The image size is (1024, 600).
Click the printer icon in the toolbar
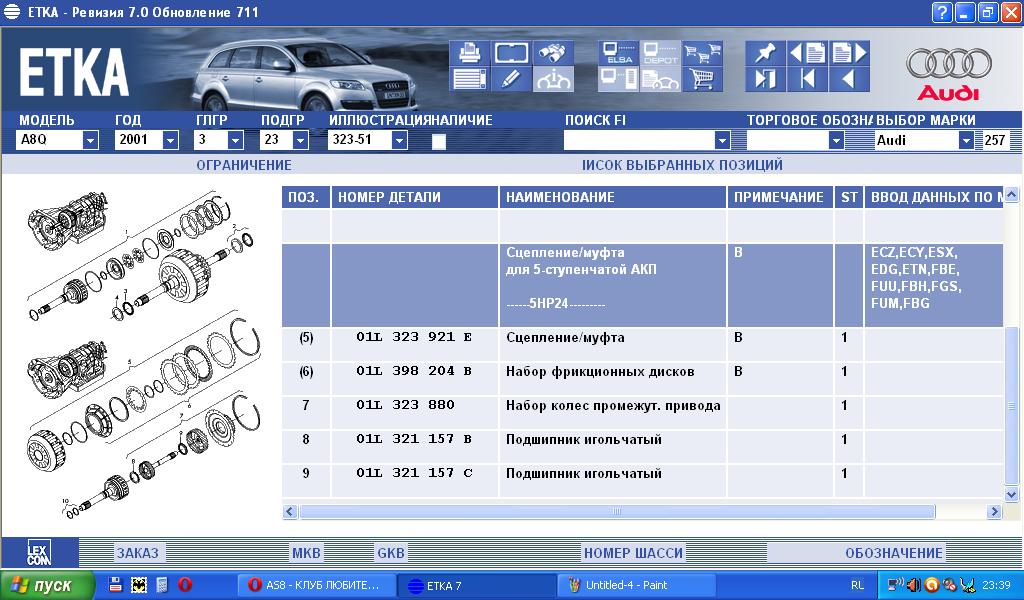468,54
